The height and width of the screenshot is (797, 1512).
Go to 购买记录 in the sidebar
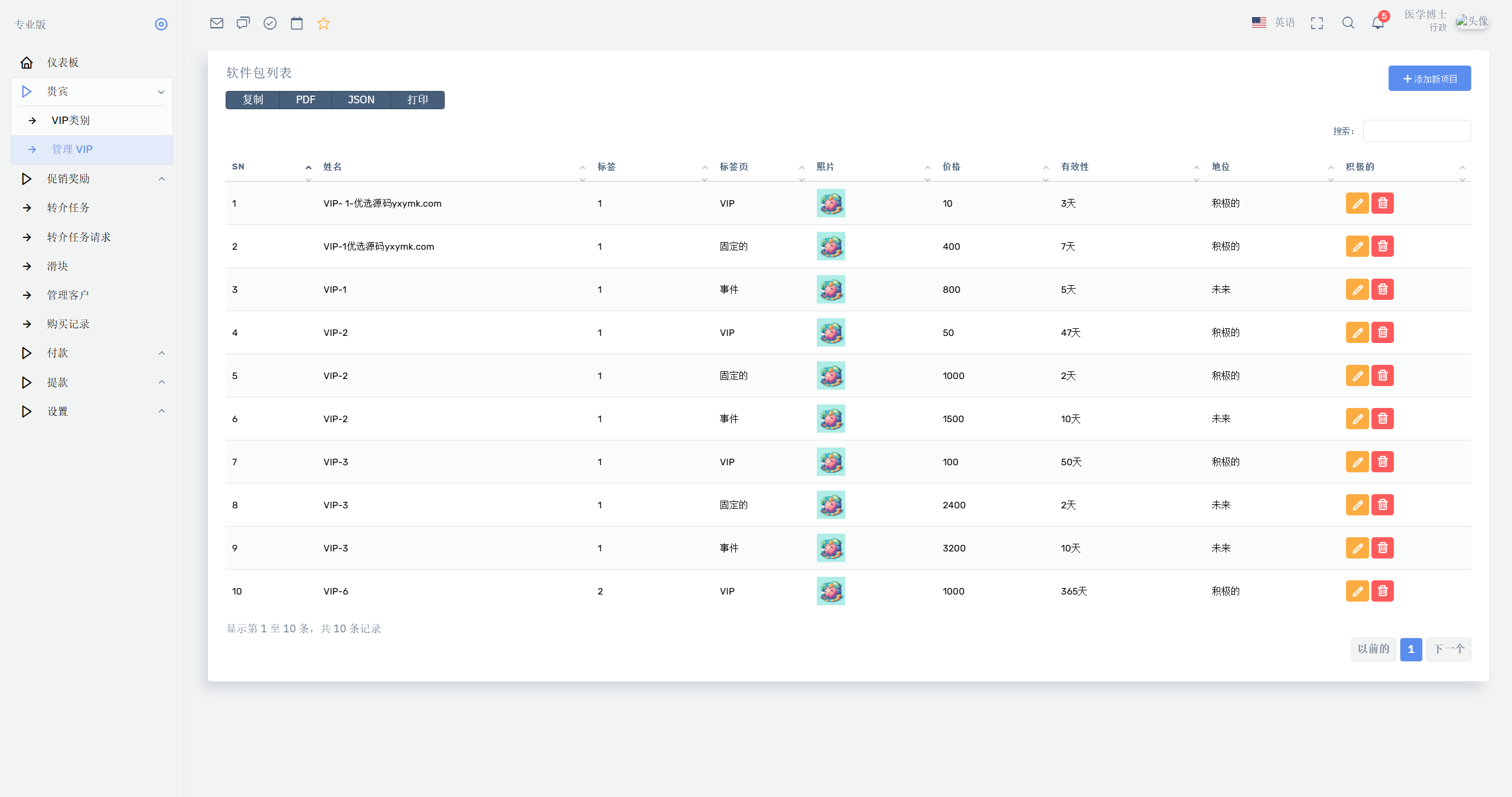[69, 324]
